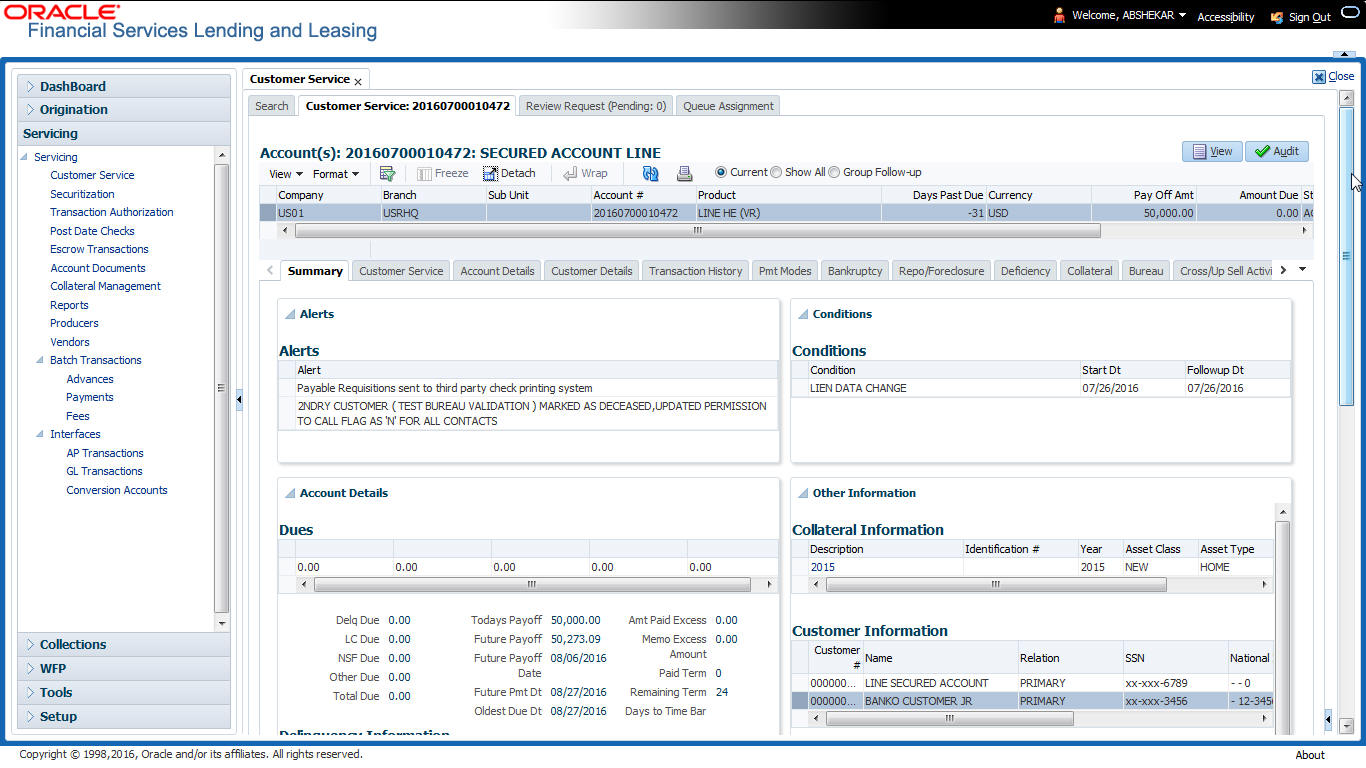This screenshot has height=768, width=1366.
Task: Open the About link in footer
Action: [x=1310, y=755]
